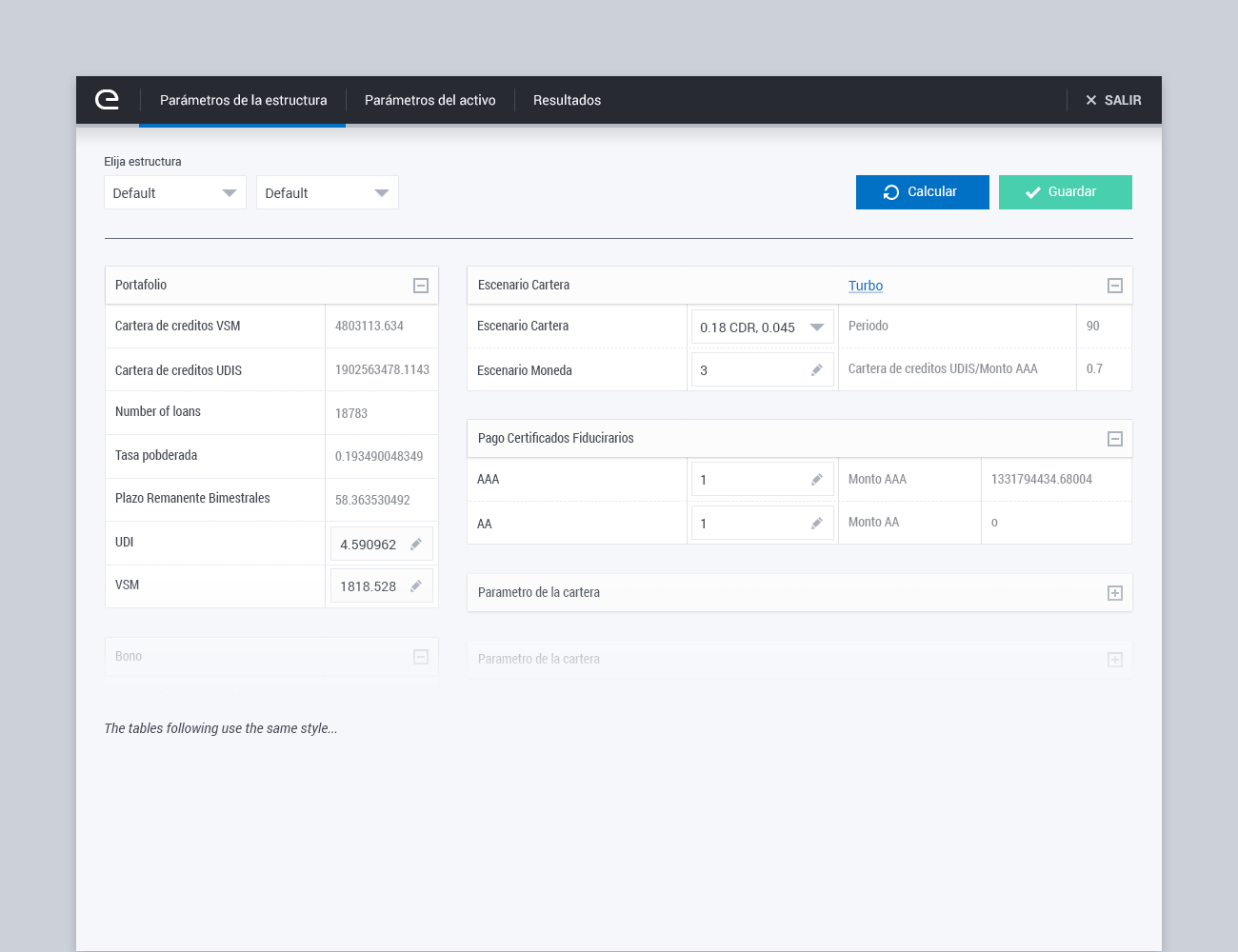The image size is (1238, 952).
Task: Edit the VSM value 1818.528
Action: 382,585
